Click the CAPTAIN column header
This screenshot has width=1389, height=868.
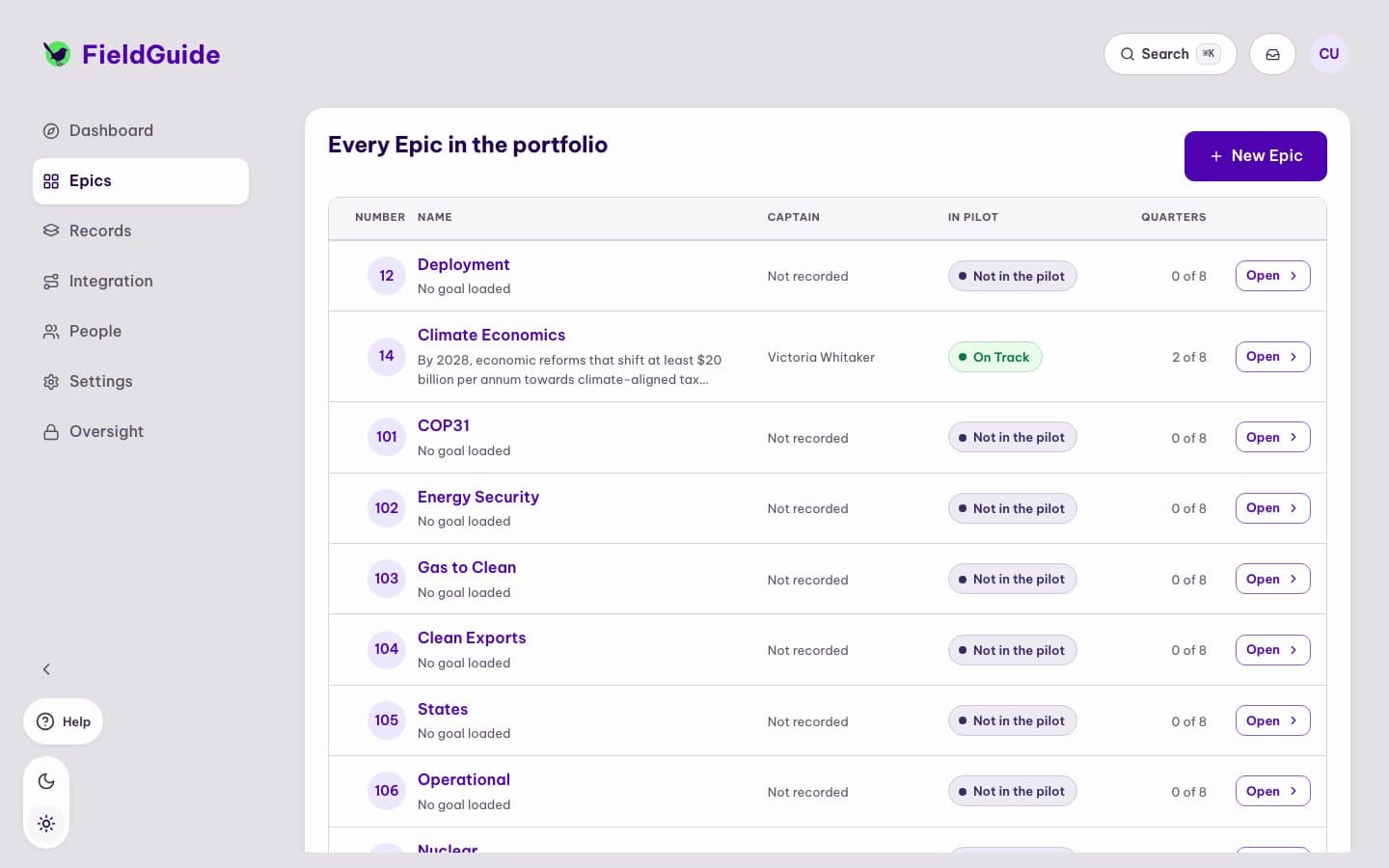click(794, 217)
